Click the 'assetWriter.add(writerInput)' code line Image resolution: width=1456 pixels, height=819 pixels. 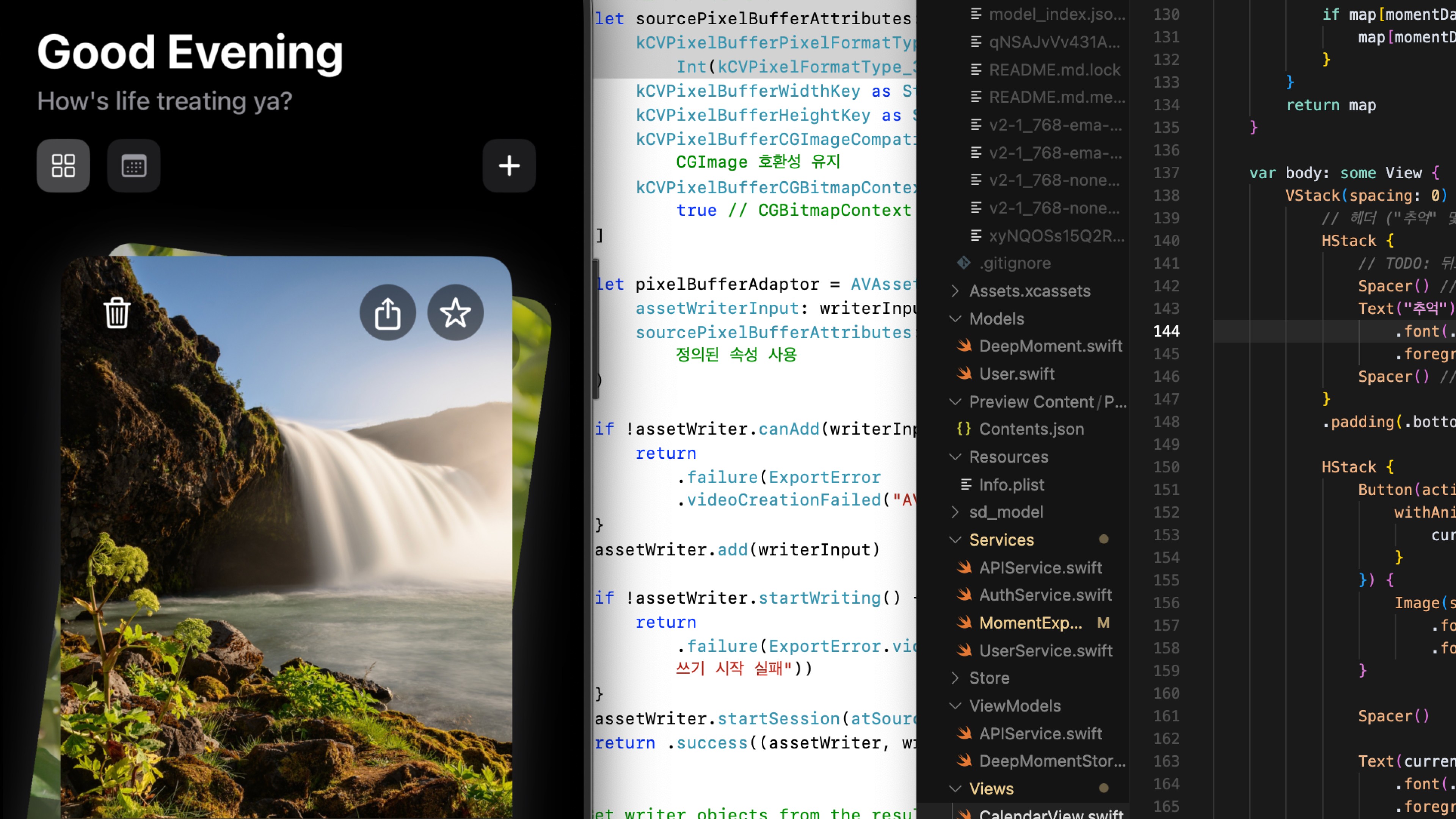(x=737, y=549)
